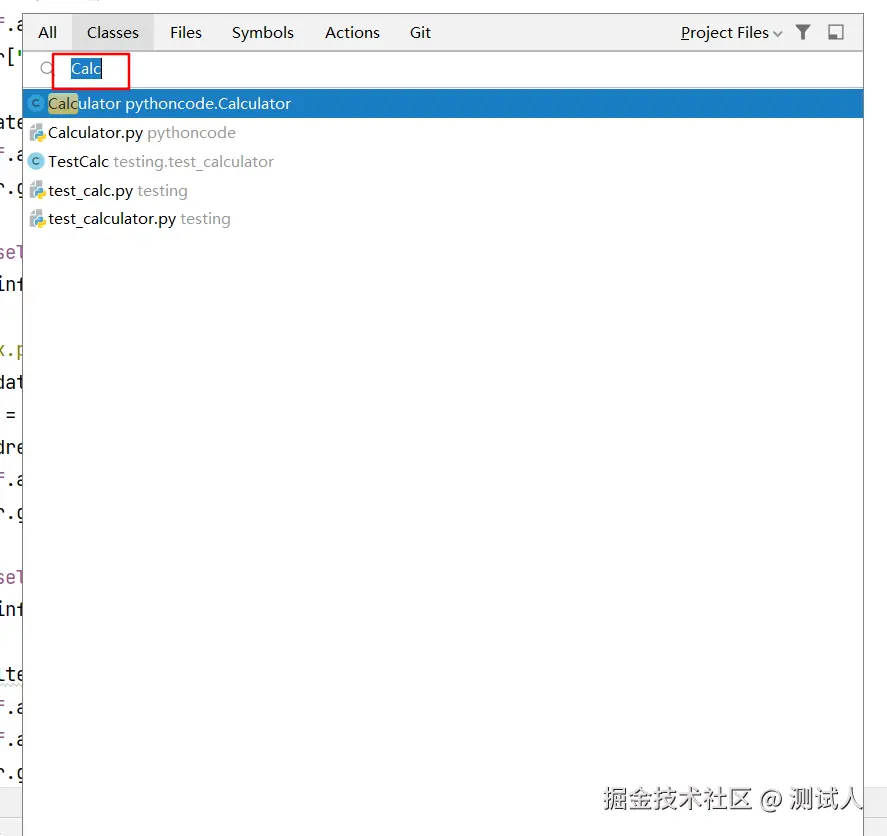Open the Actions tab
Screen dimensions: 887x836
pyautogui.click(x=352, y=33)
